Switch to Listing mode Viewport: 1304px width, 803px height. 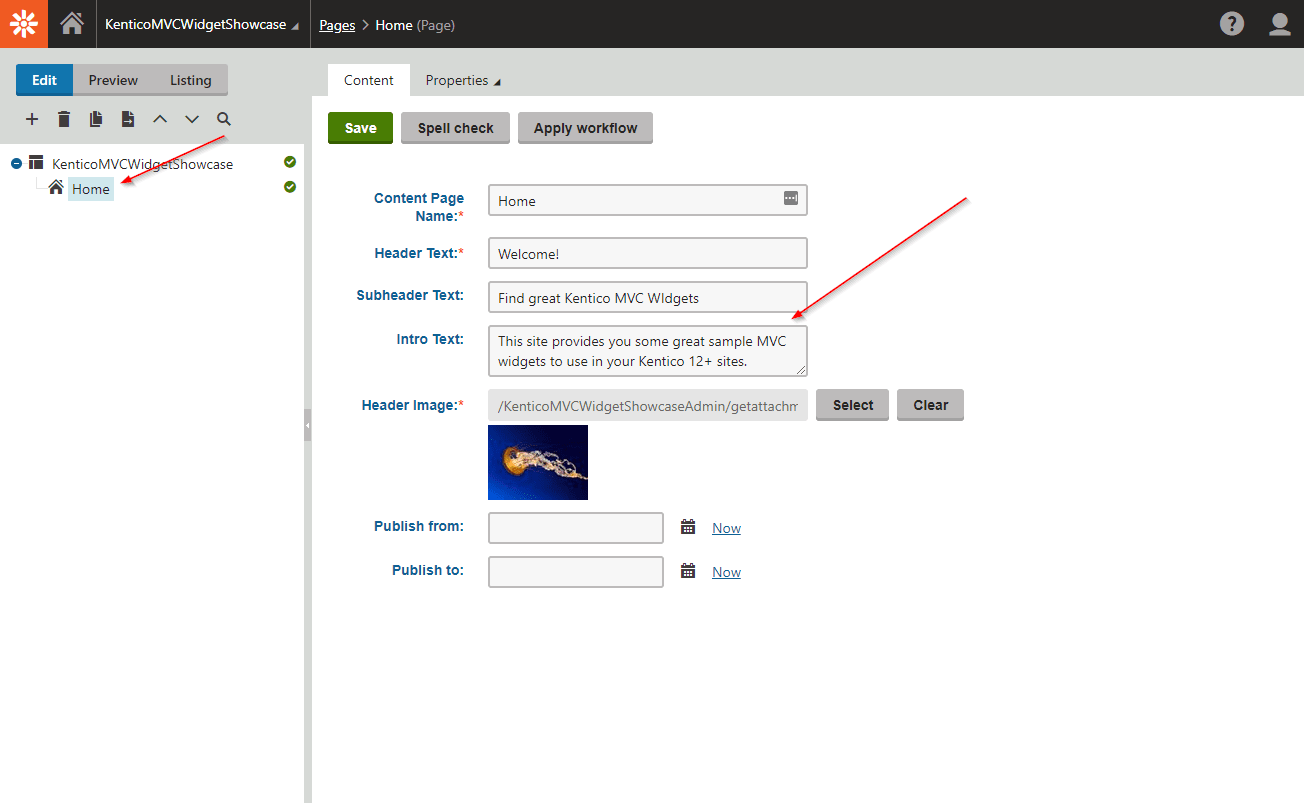(190, 80)
